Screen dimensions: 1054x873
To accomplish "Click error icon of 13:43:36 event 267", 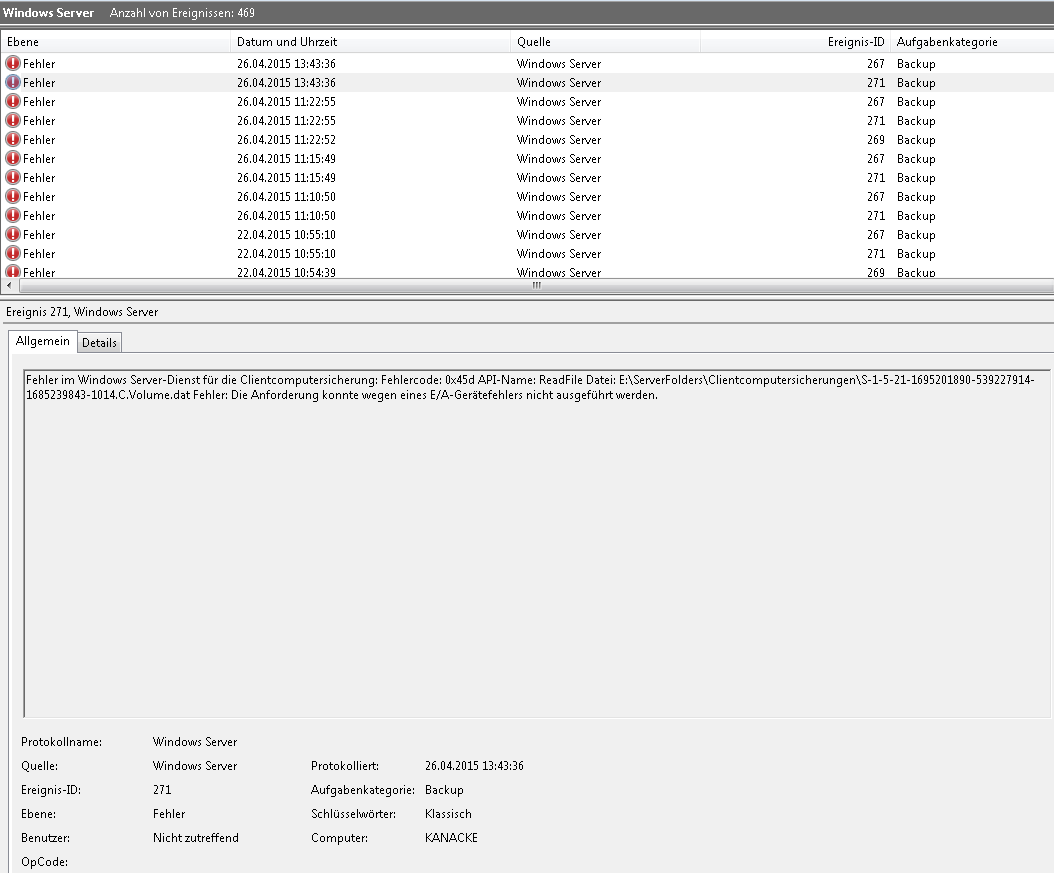I will [x=13, y=63].
